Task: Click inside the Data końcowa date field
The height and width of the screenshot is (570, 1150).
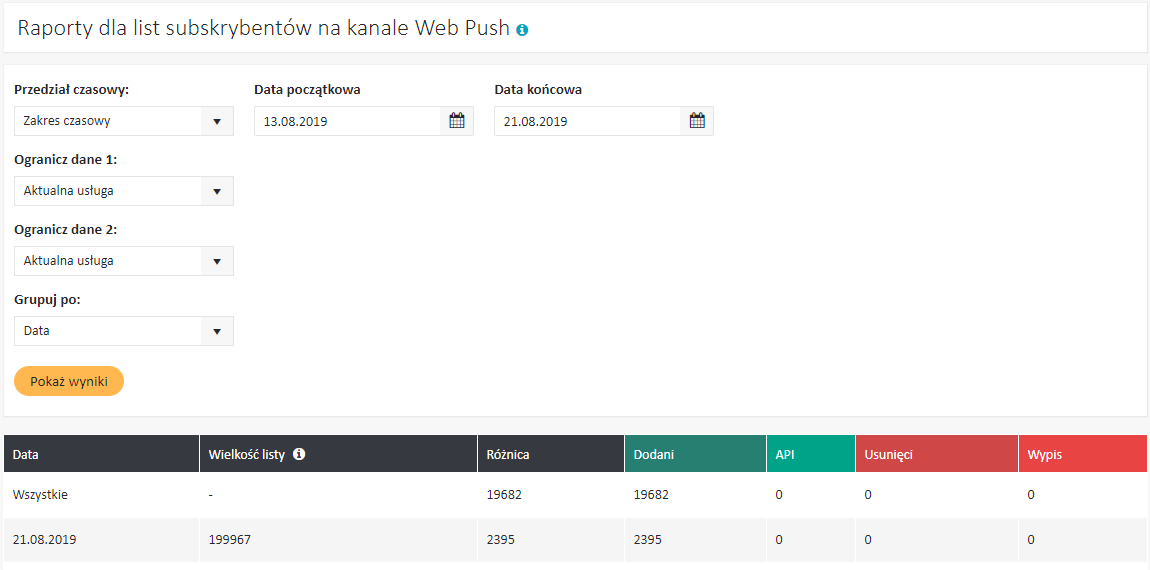Action: click(587, 121)
